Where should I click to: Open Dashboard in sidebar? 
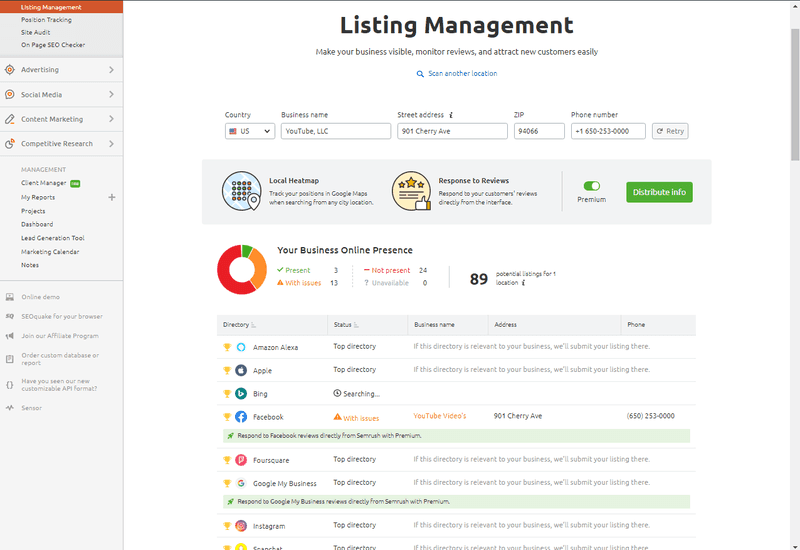tap(37, 224)
